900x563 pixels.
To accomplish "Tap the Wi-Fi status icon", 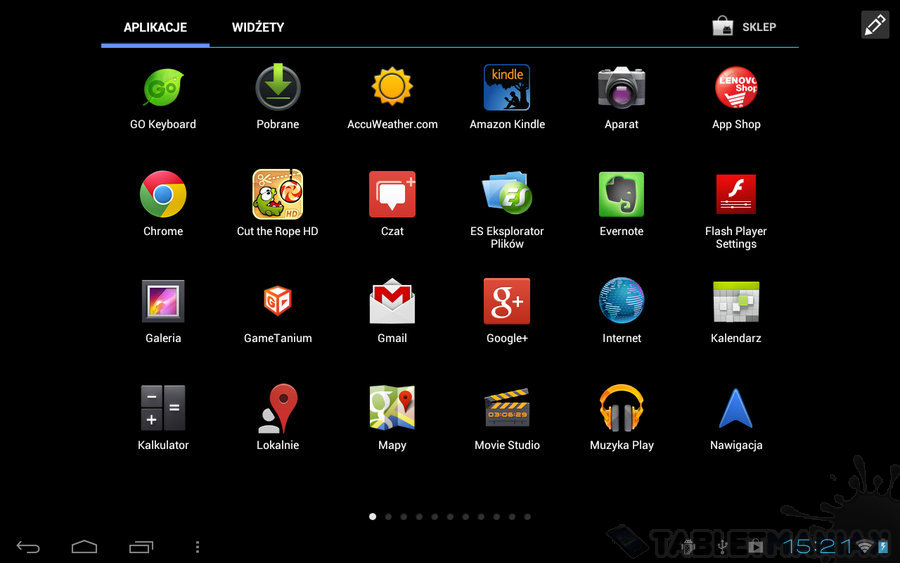I will [864, 546].
